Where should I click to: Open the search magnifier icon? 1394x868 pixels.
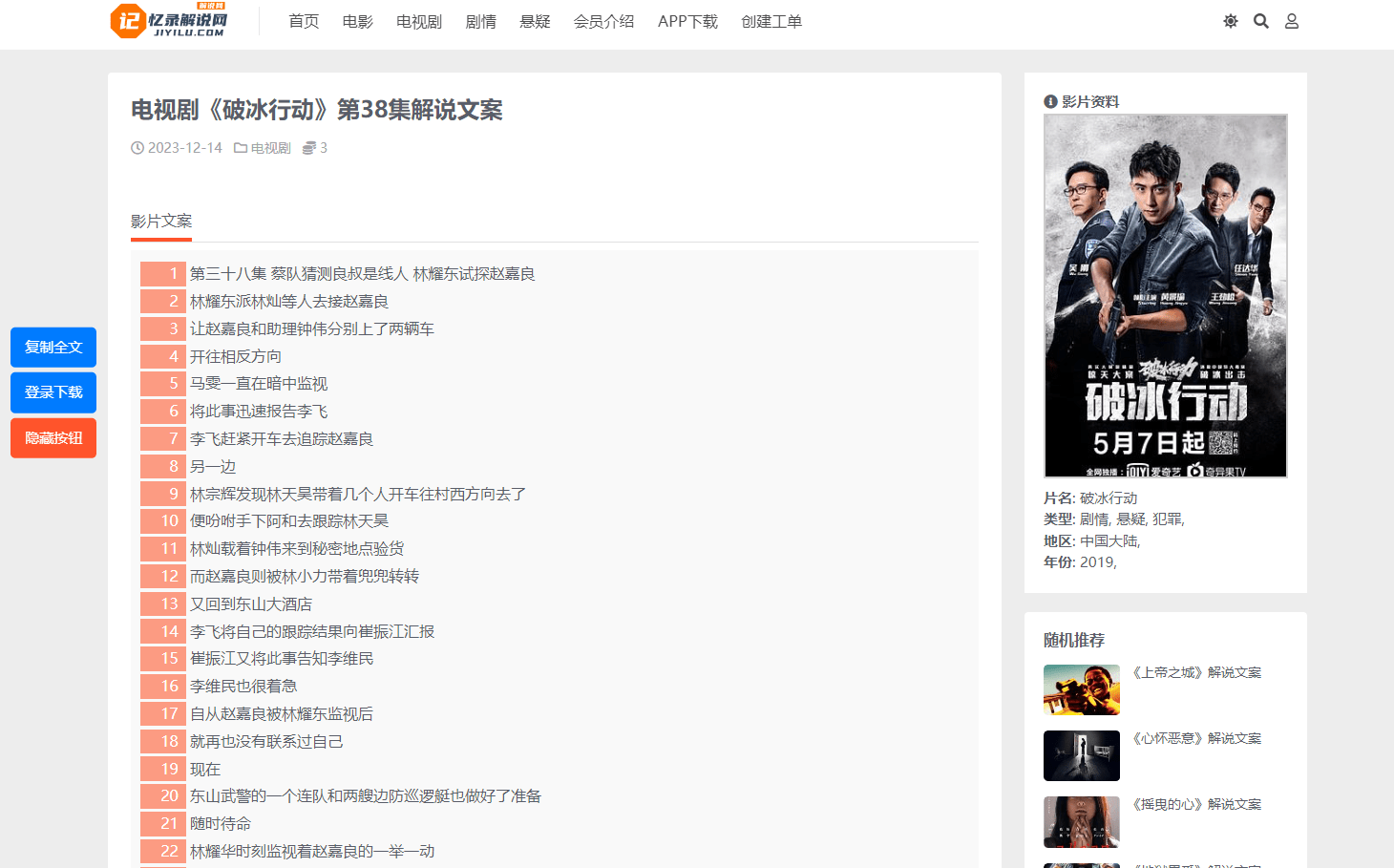click(1261, 21)
